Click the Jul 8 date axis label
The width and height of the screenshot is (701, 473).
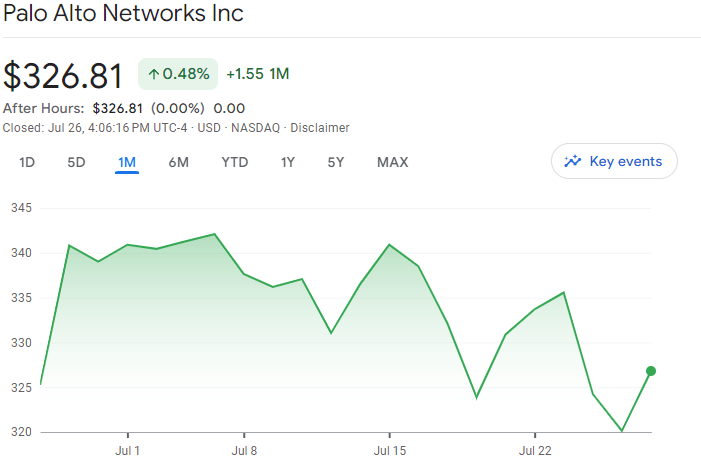(245, 451)
